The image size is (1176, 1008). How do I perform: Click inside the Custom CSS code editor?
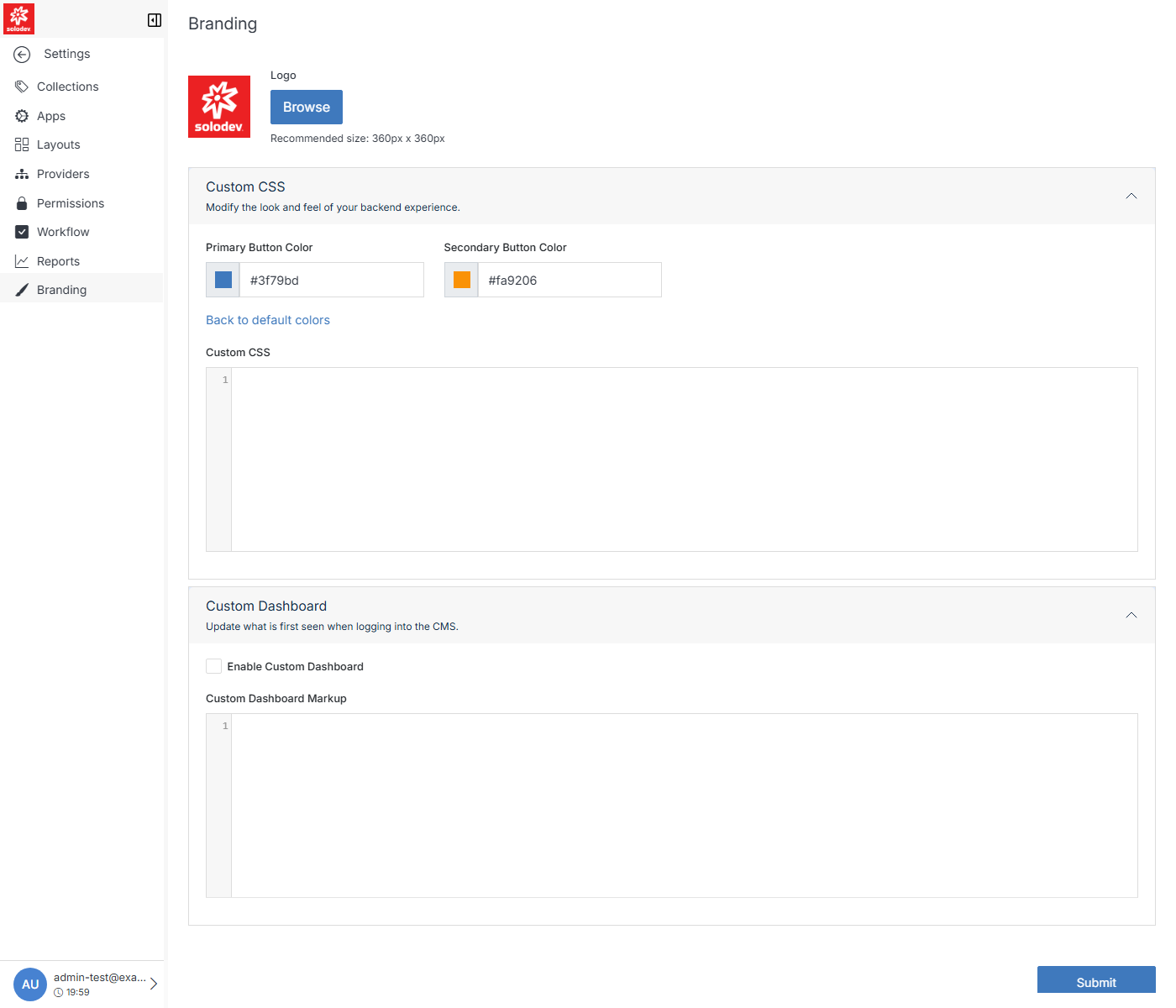684,459
